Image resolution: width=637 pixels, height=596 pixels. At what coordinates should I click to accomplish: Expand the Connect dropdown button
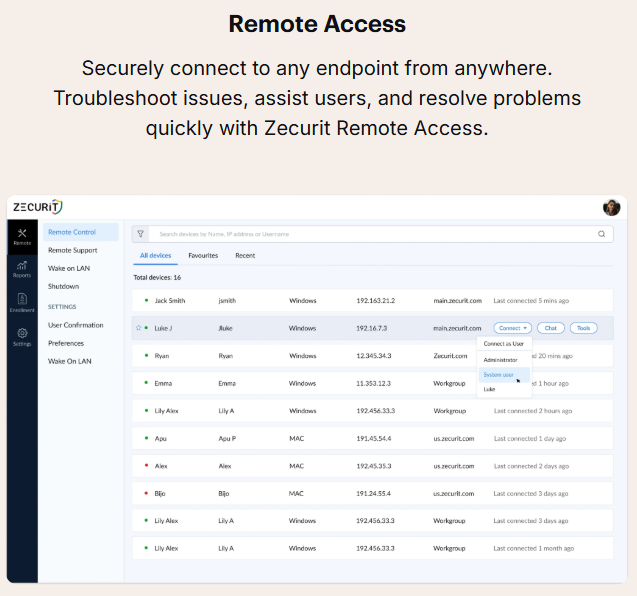(x=510, y=328)
